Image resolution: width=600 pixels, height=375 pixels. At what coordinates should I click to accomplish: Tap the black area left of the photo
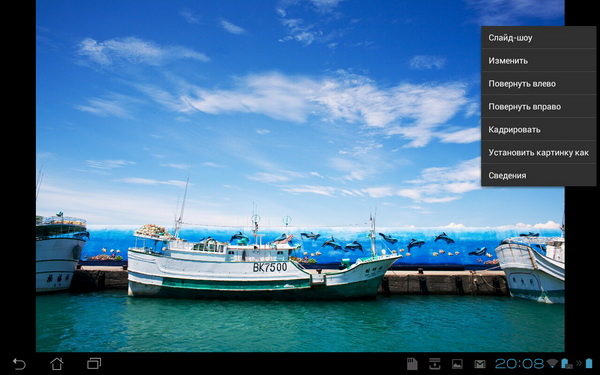[x=18, y=176]
